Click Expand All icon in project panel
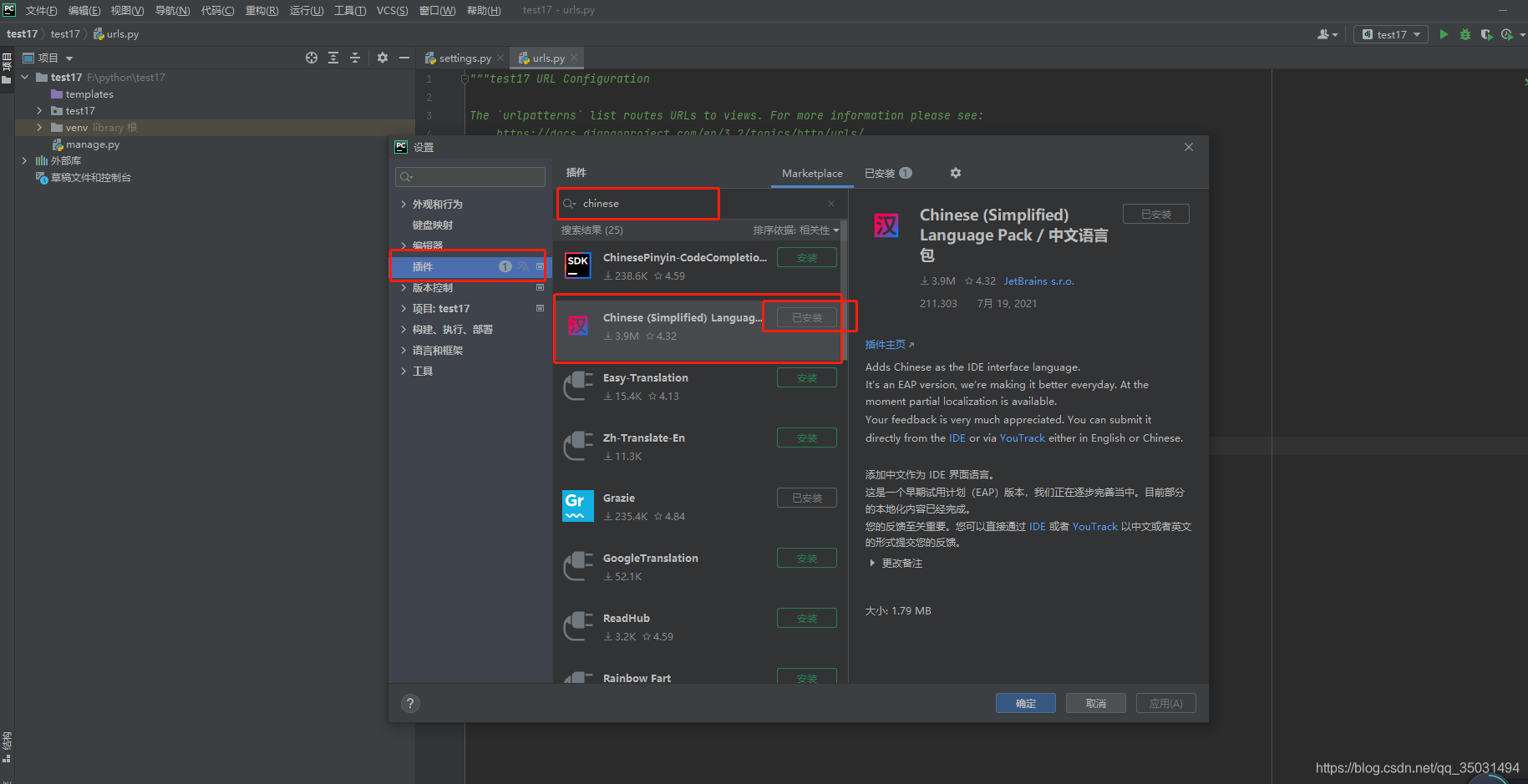This screenshot has width=1528, height=784. (333, 58)
